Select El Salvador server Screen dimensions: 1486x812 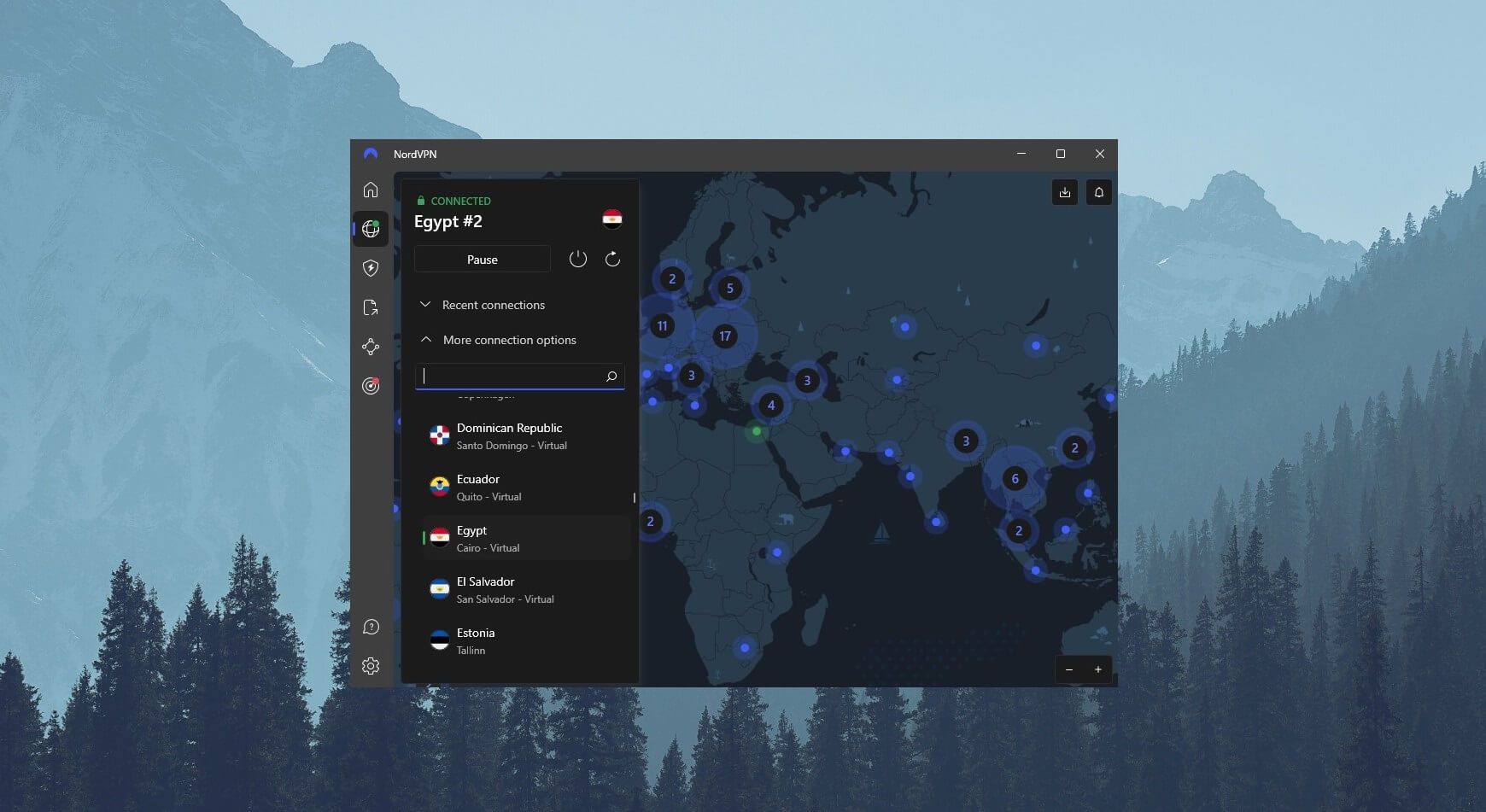[525, 589]
